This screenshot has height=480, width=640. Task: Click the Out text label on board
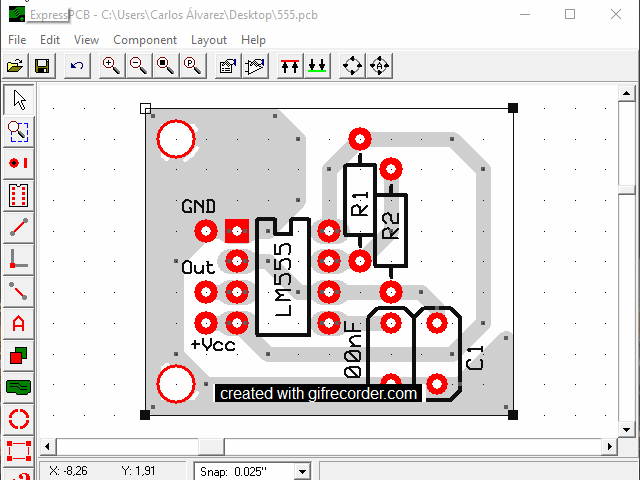(x=198, y=268)
